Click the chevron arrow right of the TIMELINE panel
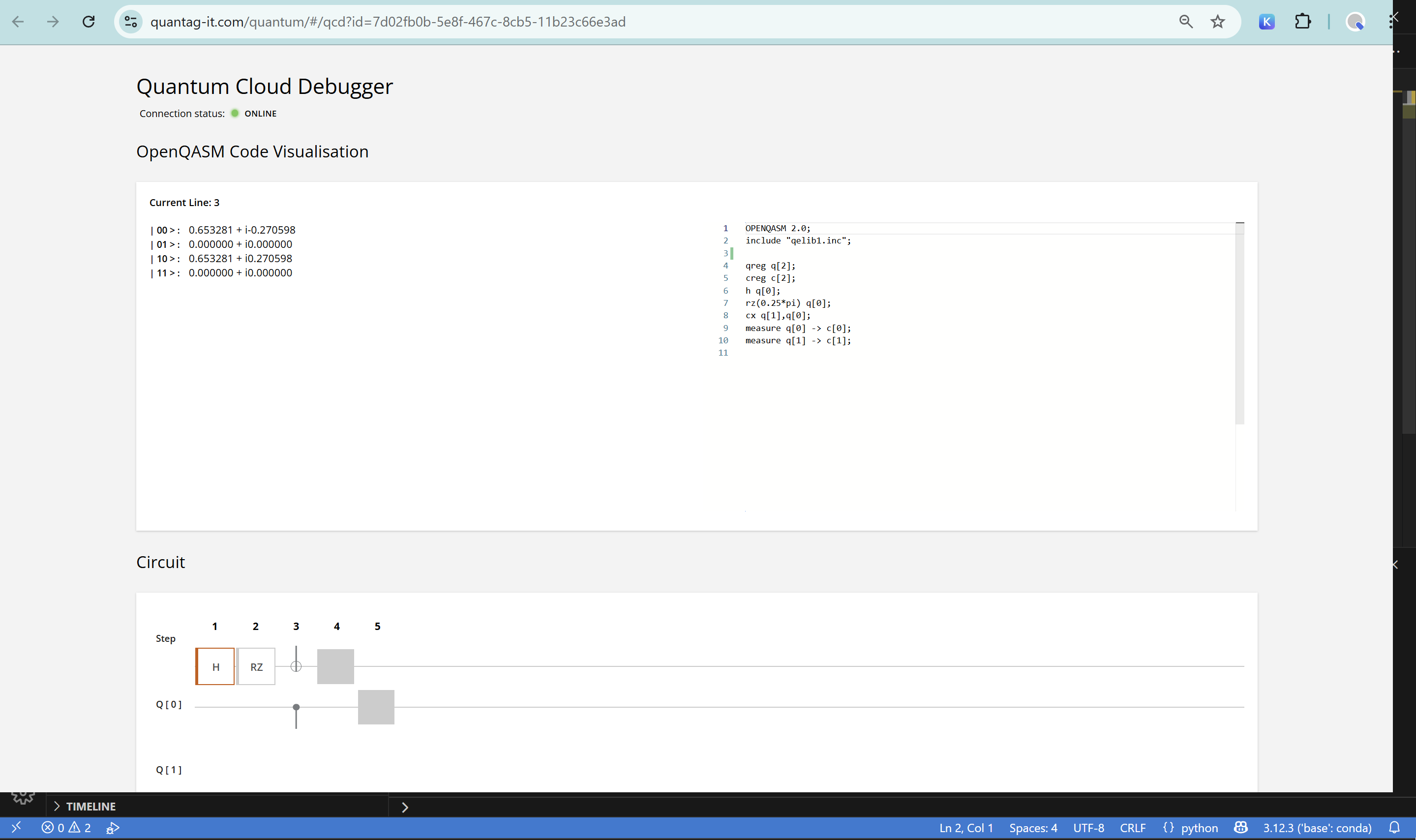 point(405,807)
